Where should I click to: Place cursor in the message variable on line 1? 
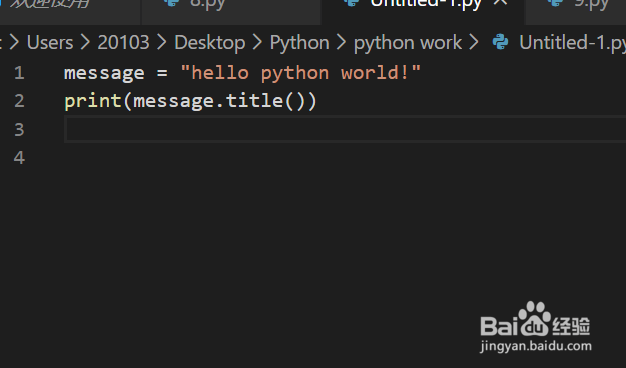click(x=104, y=74)
